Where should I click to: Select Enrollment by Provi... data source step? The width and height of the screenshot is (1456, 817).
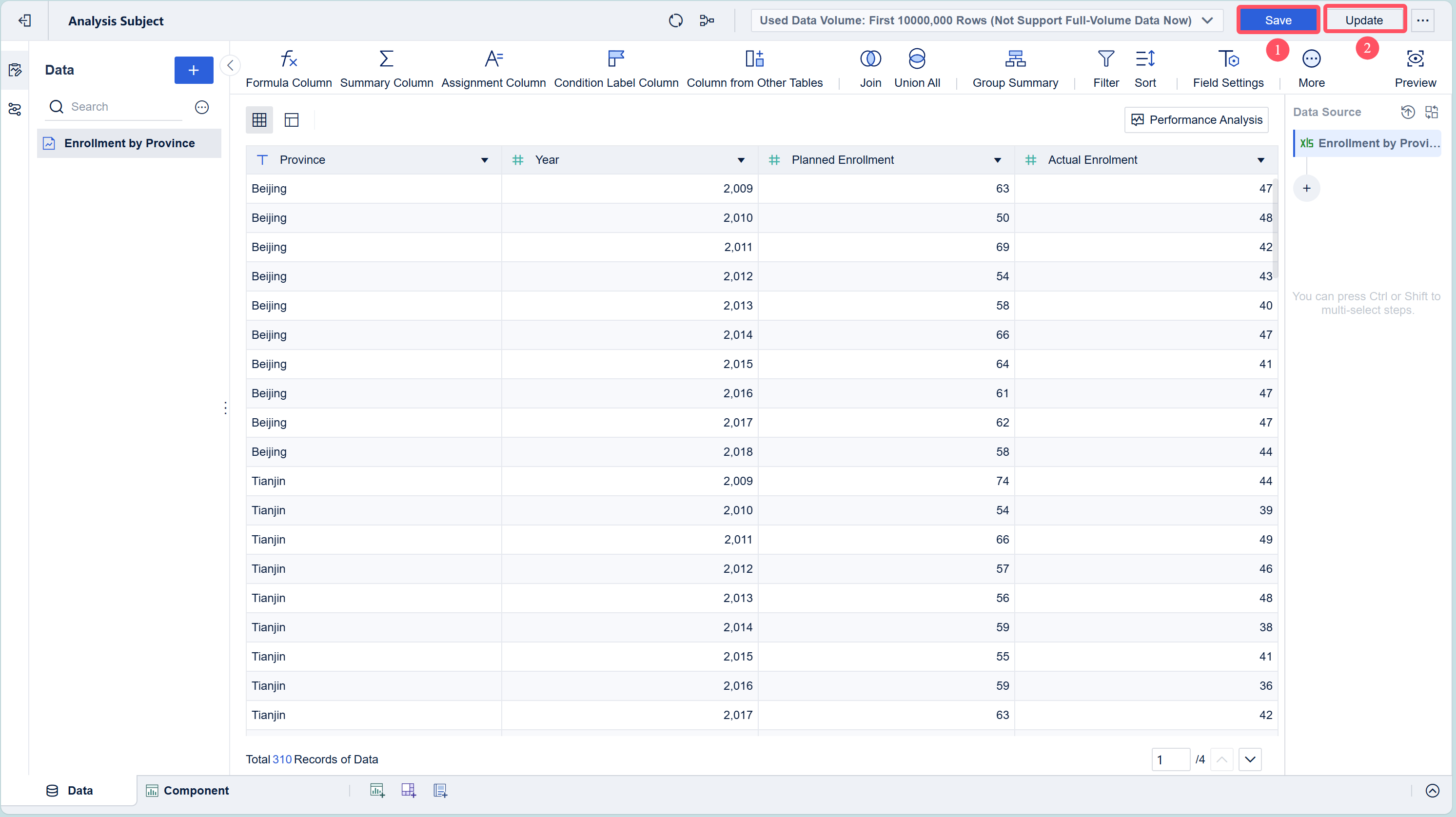point(1367,143)
